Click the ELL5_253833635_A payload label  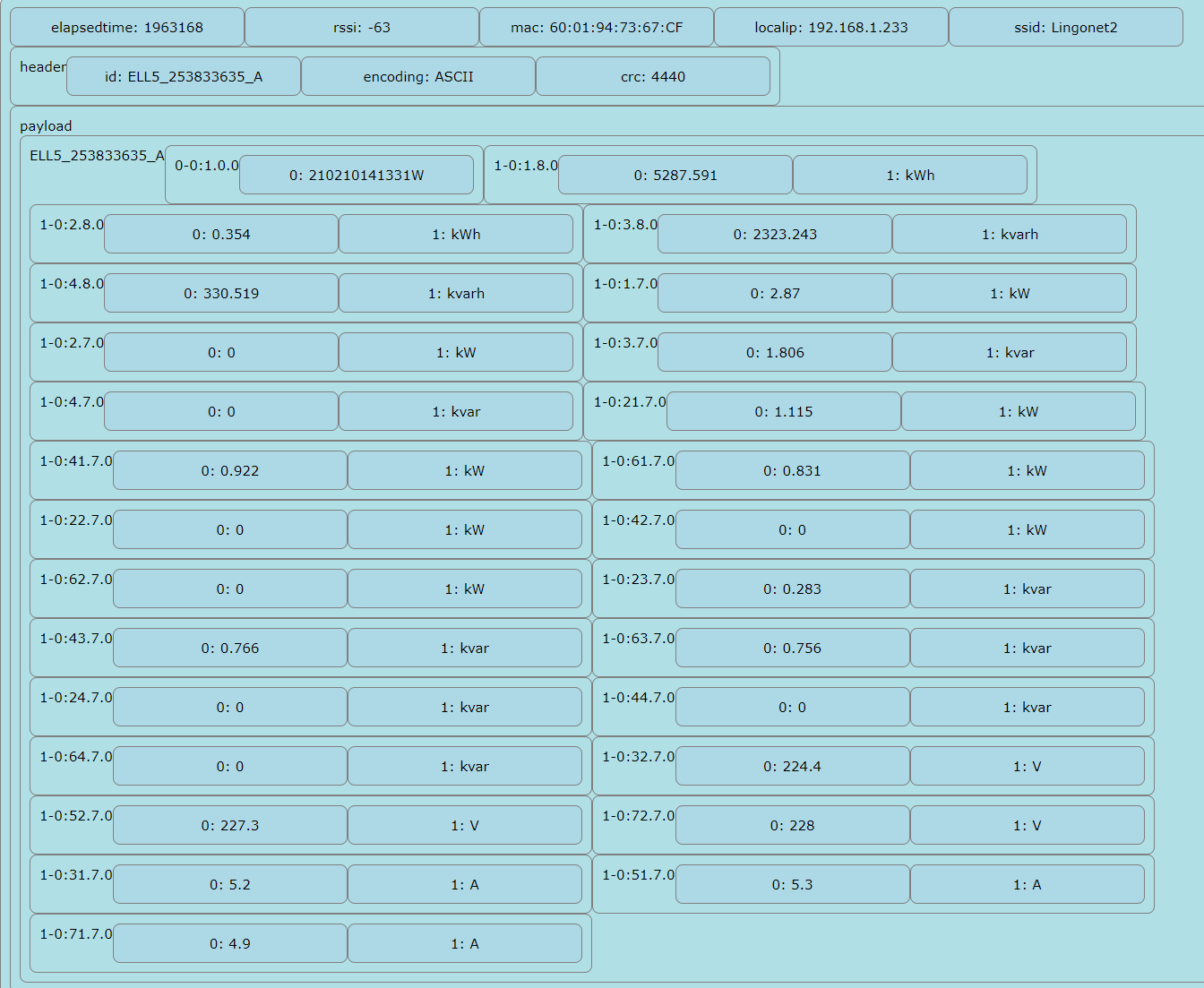[x=97, y=155]
